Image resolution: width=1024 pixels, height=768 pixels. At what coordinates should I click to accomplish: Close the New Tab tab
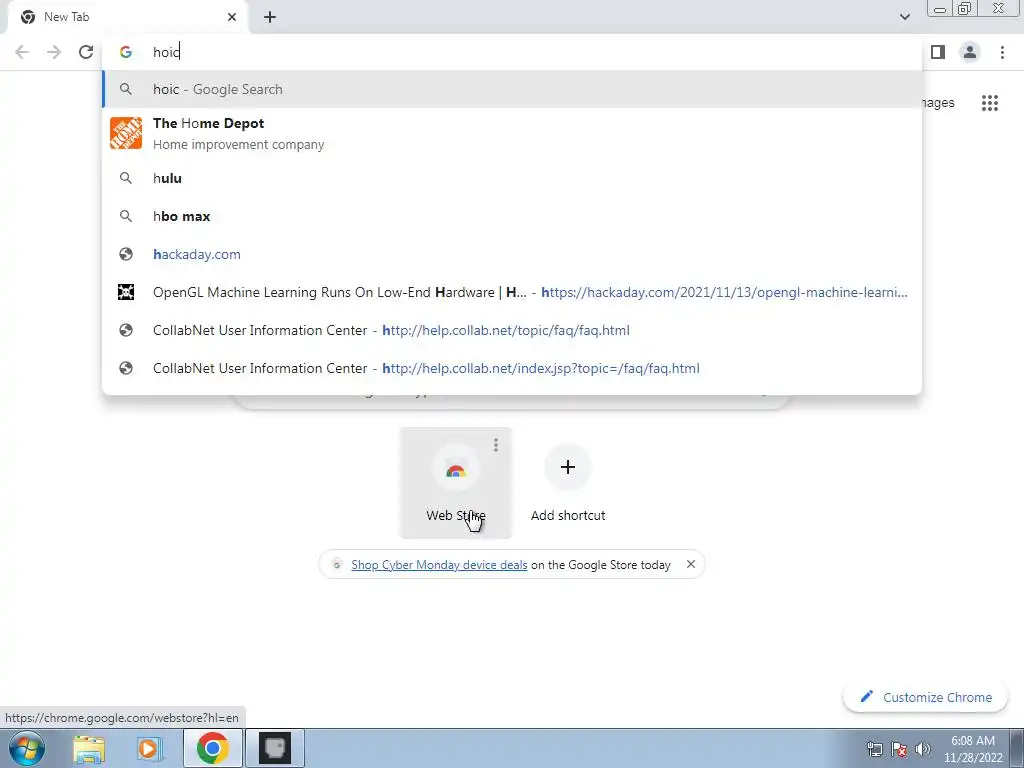(x=232, y=17)
